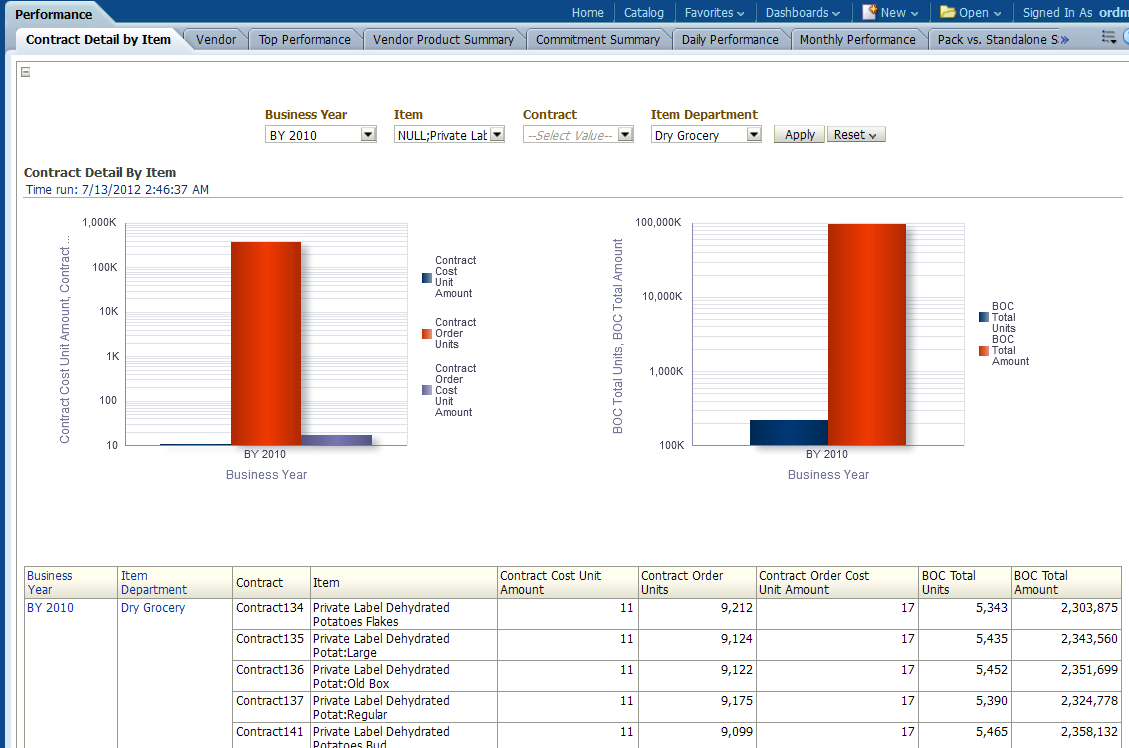Click the New document icon

point(870,12)
